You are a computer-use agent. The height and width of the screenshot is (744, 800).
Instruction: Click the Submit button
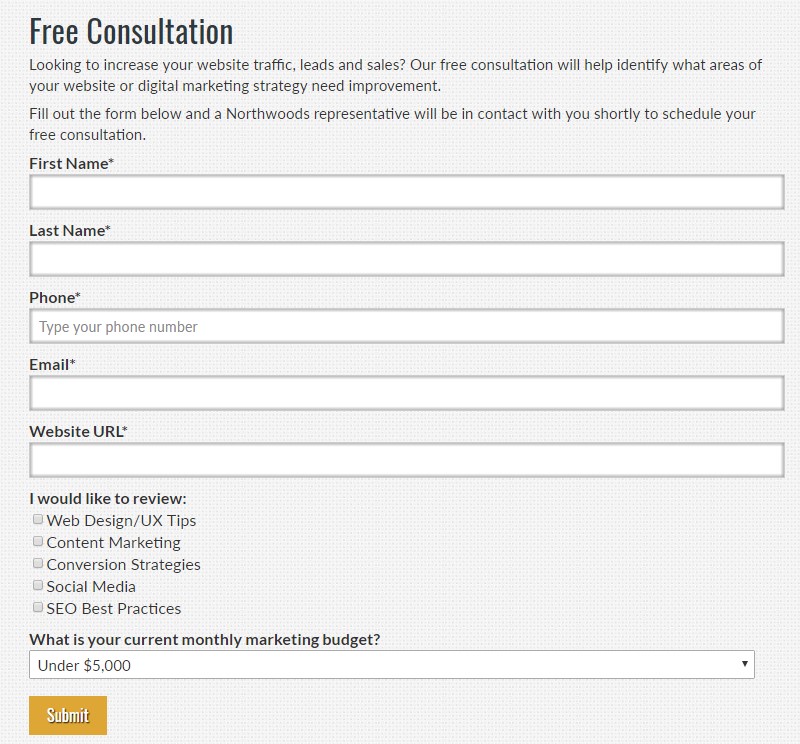tap(68, 715)
